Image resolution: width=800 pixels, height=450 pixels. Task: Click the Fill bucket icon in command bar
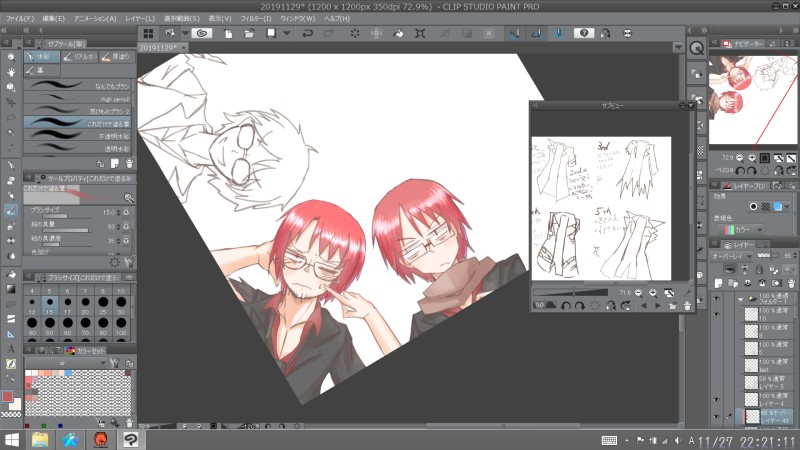[398, 33]
